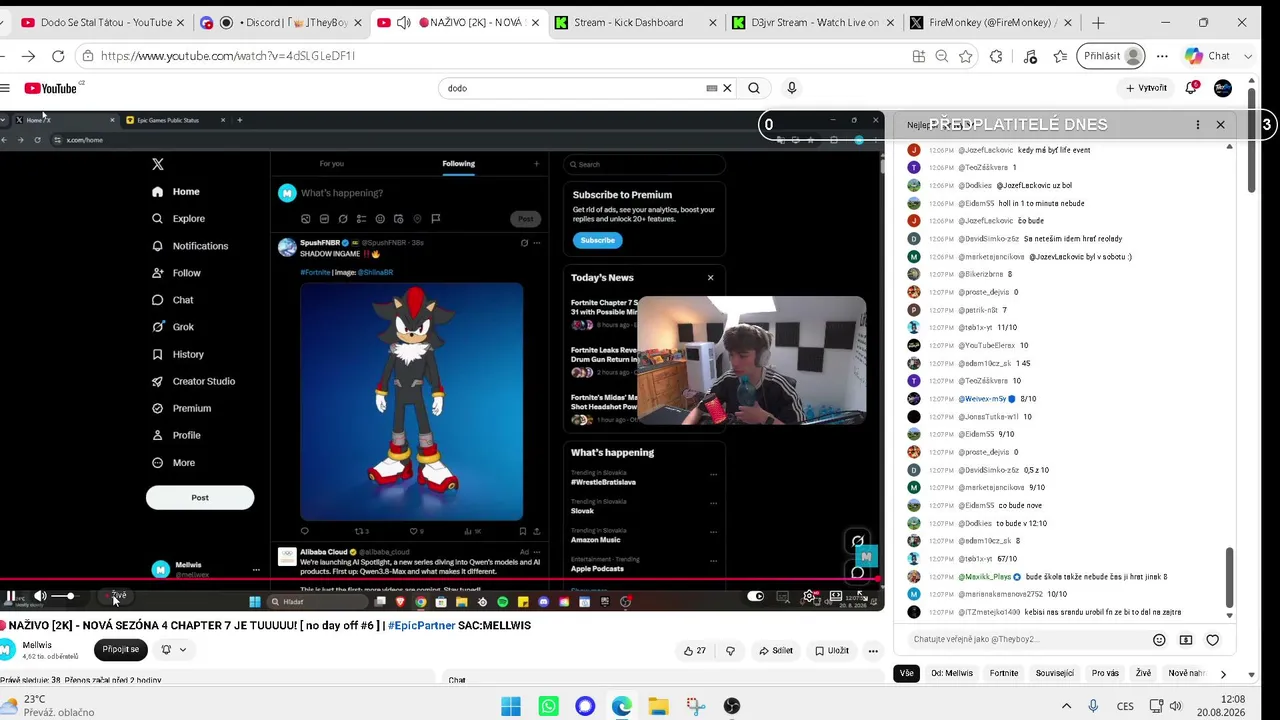The image size is (1280, 720).
Task: Switch to Stream - Kick Dashboard tab
Action: click(635, 22)
